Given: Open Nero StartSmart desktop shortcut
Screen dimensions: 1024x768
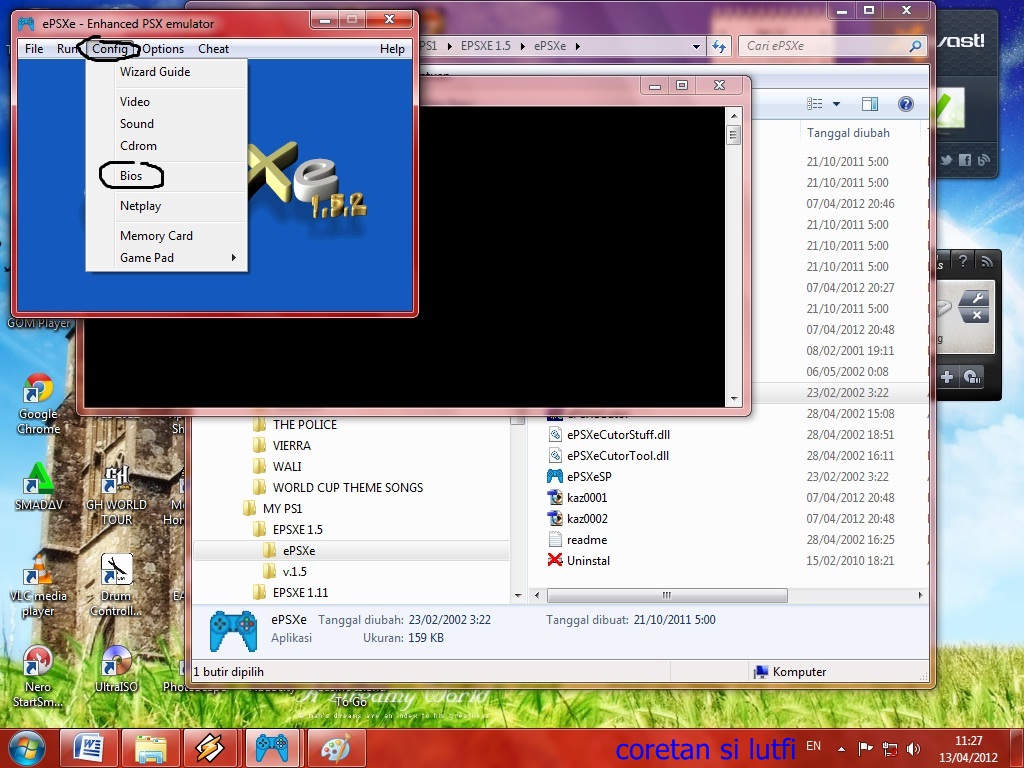Looking at the screenshot, I should tap(38, 677).
